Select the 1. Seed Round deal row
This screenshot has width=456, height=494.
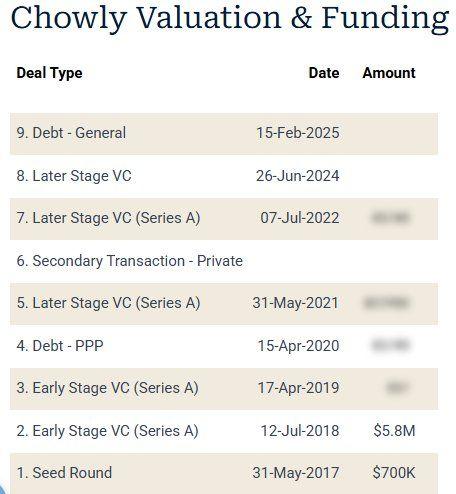pyautogui.click(x=224, y=473)
